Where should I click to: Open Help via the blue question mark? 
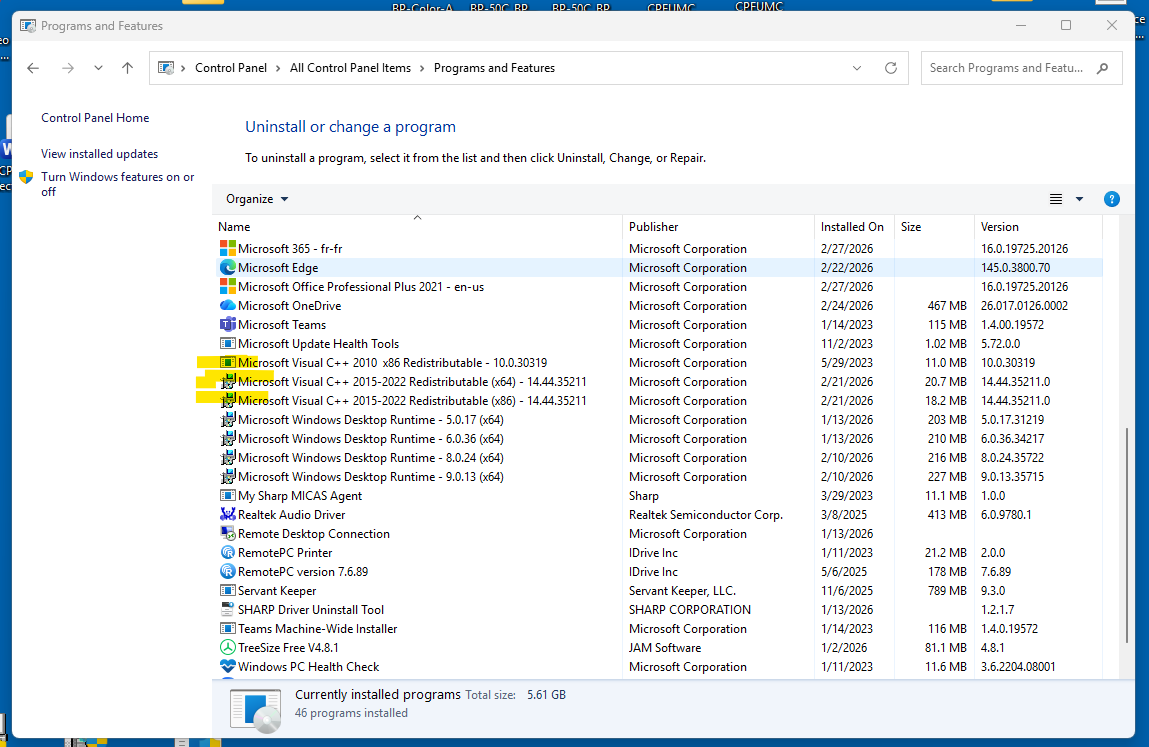tap(1112, 198)
